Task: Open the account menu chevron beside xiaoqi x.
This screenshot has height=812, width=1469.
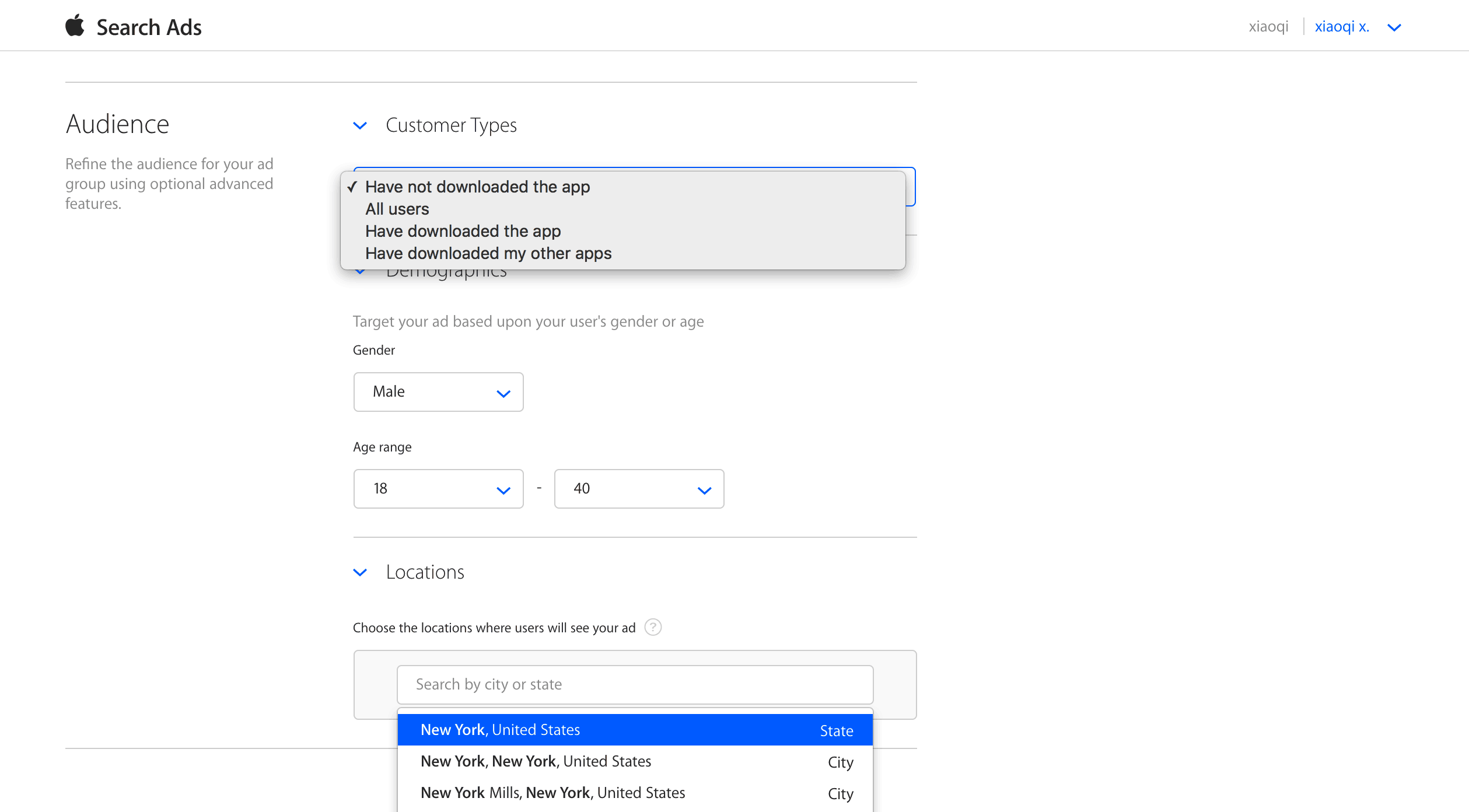Action: coord(1394,27)
